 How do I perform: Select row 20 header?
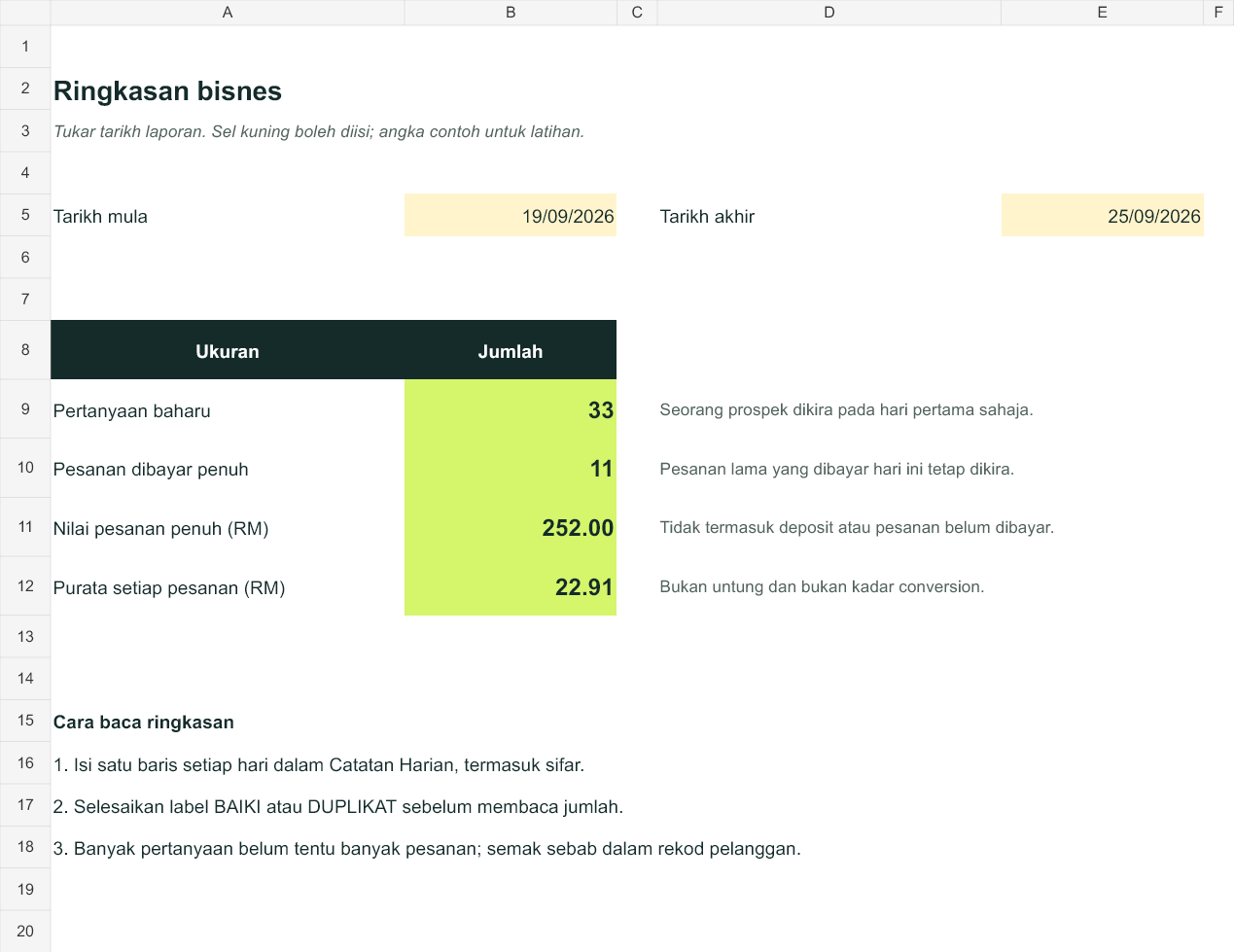(x=25, y=932)
